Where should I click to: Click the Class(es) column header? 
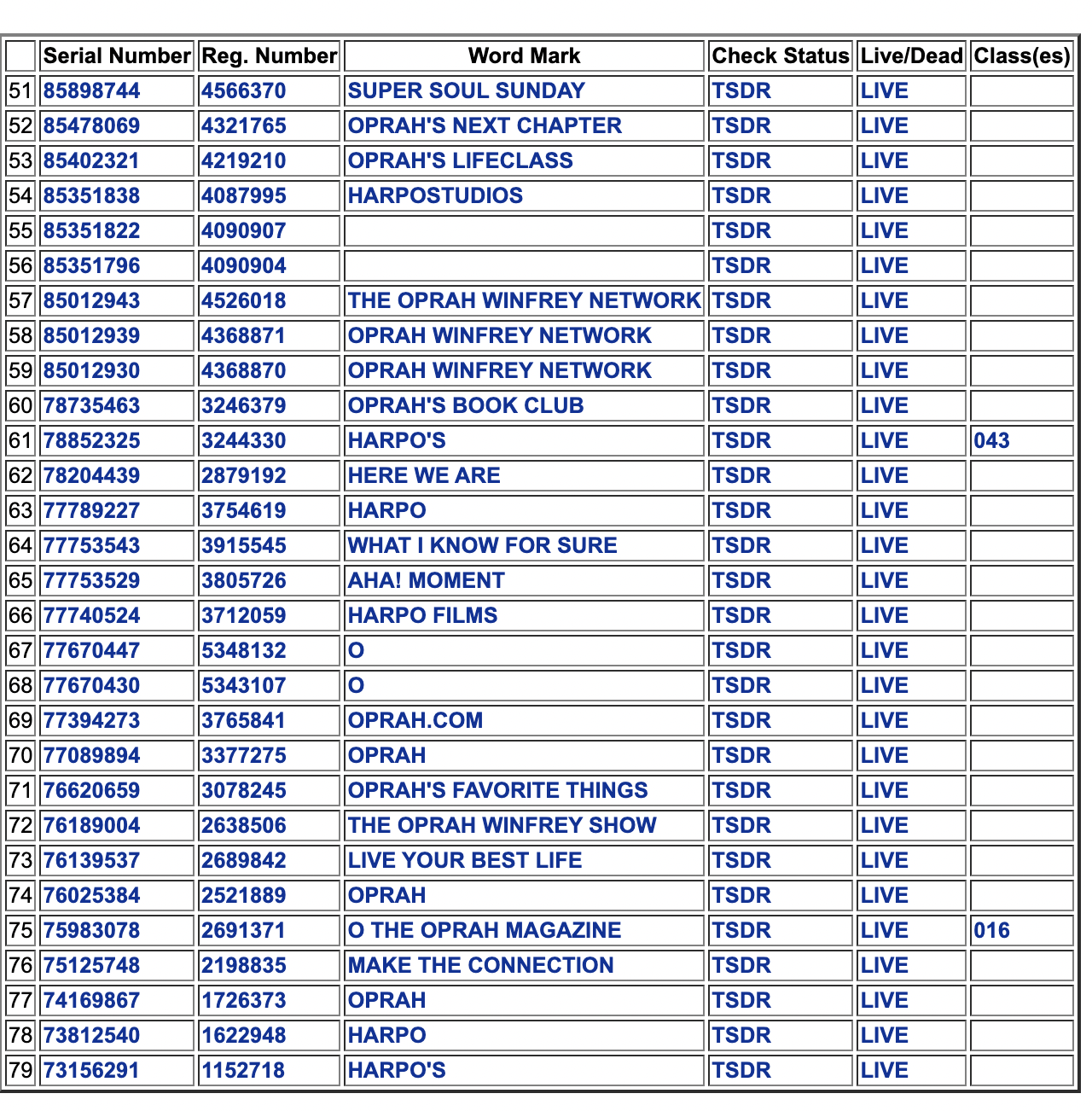[x=1021, y=56]
